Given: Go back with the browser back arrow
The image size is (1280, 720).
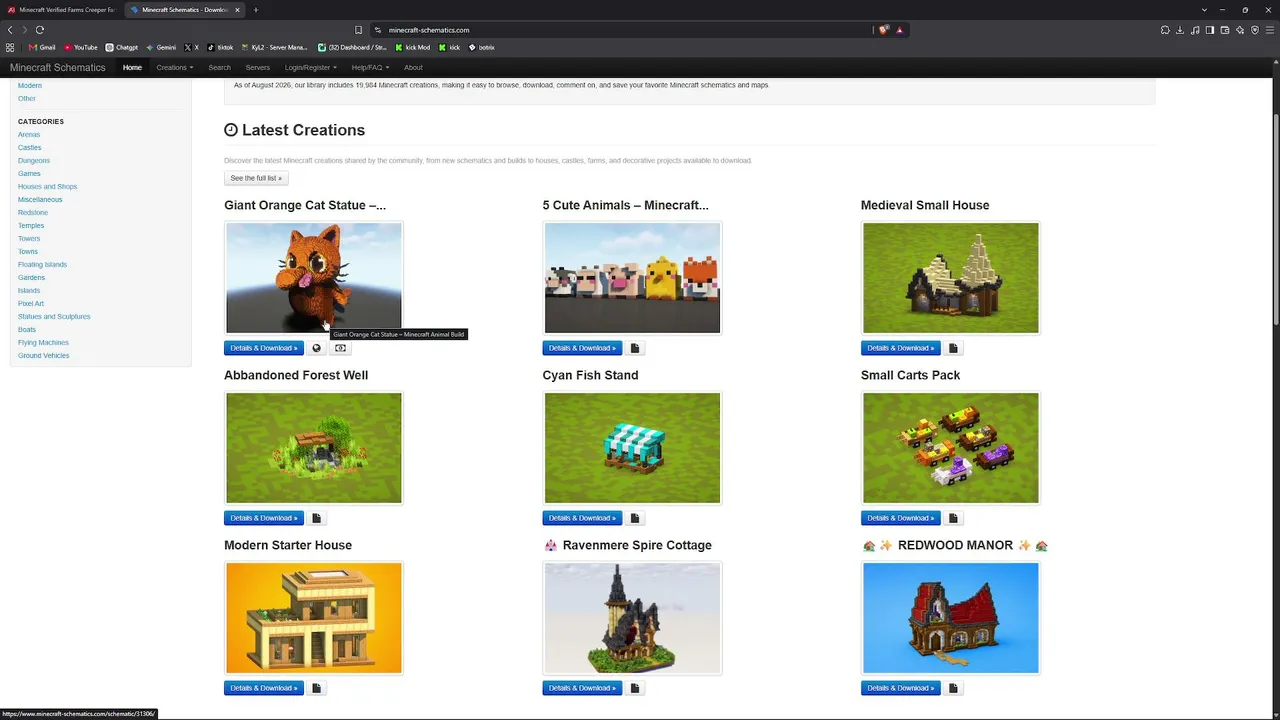Looking at the screenshot, I should [10, 30].
